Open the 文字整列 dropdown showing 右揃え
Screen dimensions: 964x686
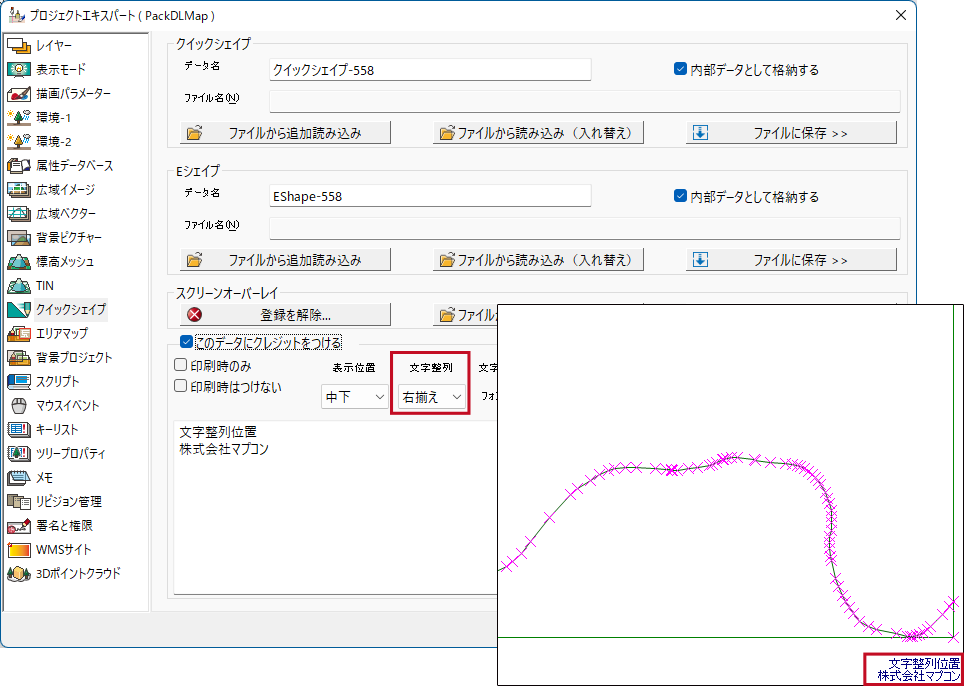pos(430,397)
